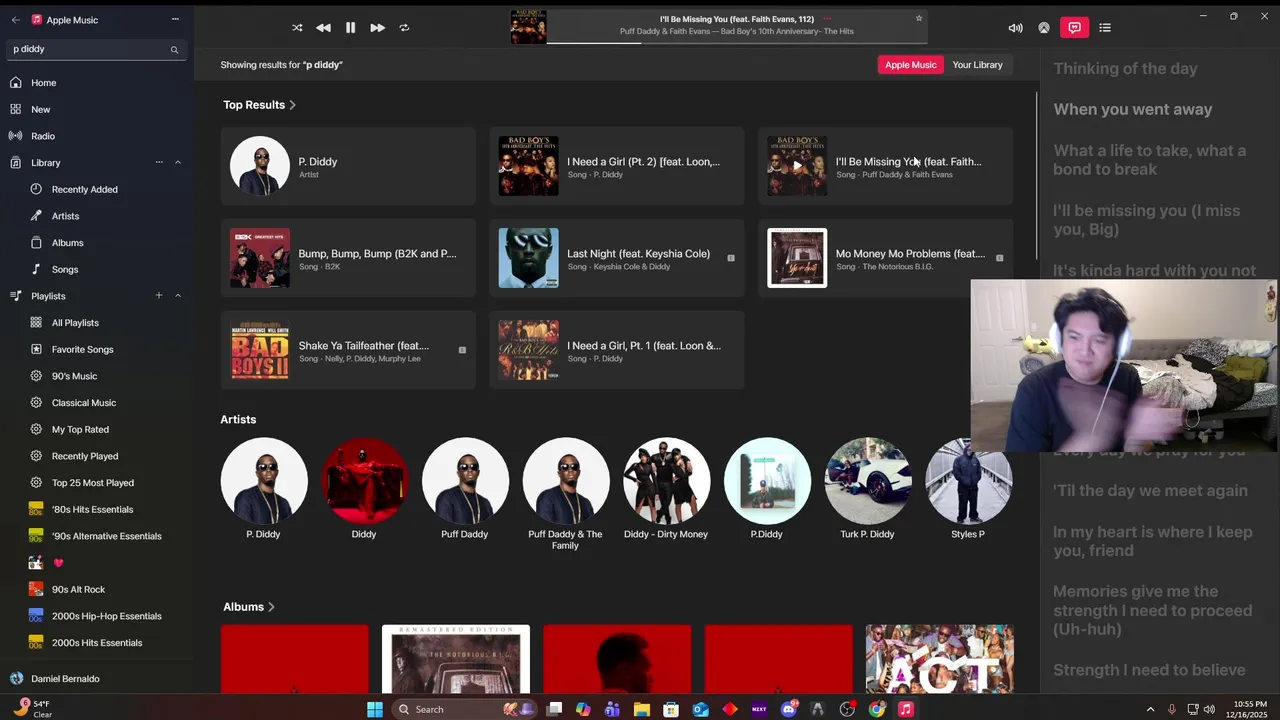This screenshot has height=720, width=1280.
Task: Play I Need a Girl, Pt. 1 result
Action: 617,350
